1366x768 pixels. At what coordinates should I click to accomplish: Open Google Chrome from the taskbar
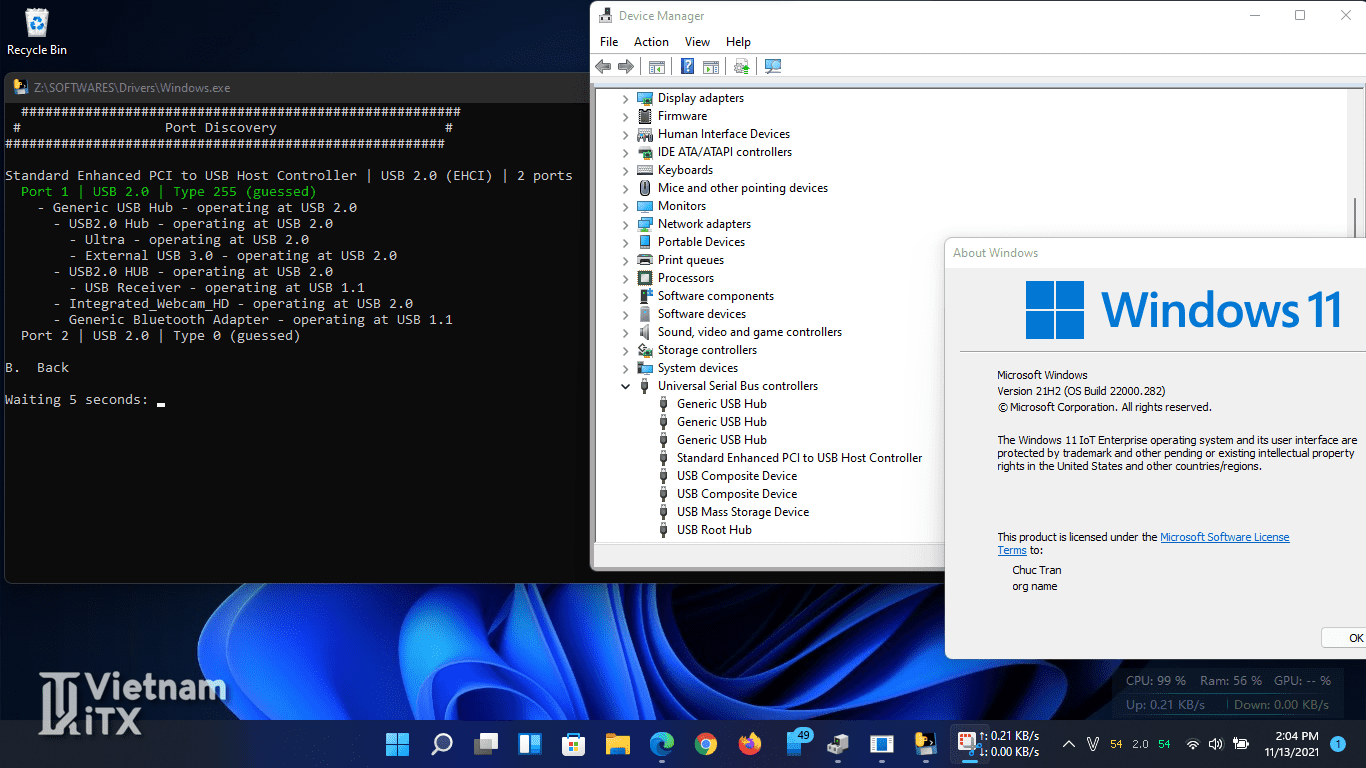[x=706, y=744]
